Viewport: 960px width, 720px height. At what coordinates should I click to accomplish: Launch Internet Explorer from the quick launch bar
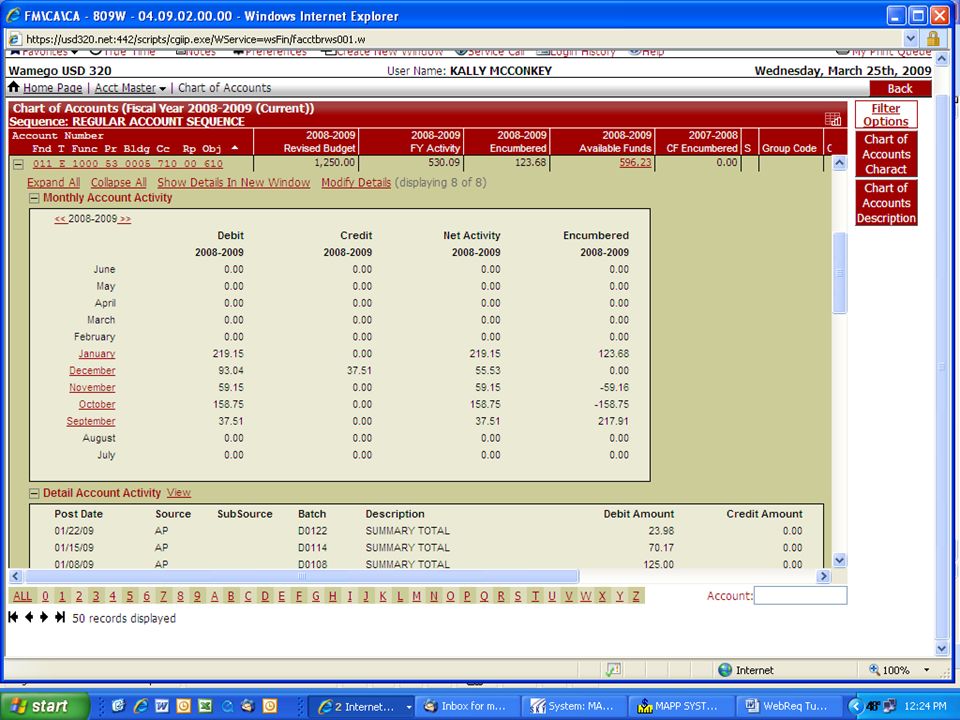click(x=140, y=706)
